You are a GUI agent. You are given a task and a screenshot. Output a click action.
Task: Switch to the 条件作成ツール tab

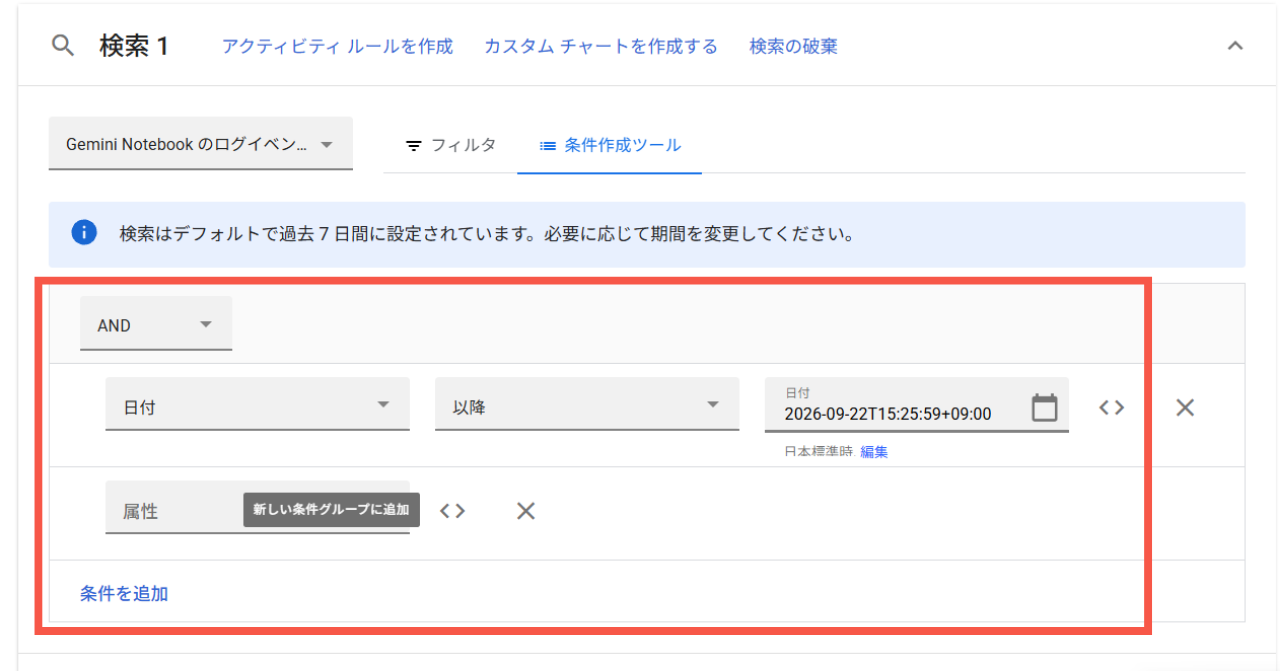pyautogui.click(x=610, y=145)
